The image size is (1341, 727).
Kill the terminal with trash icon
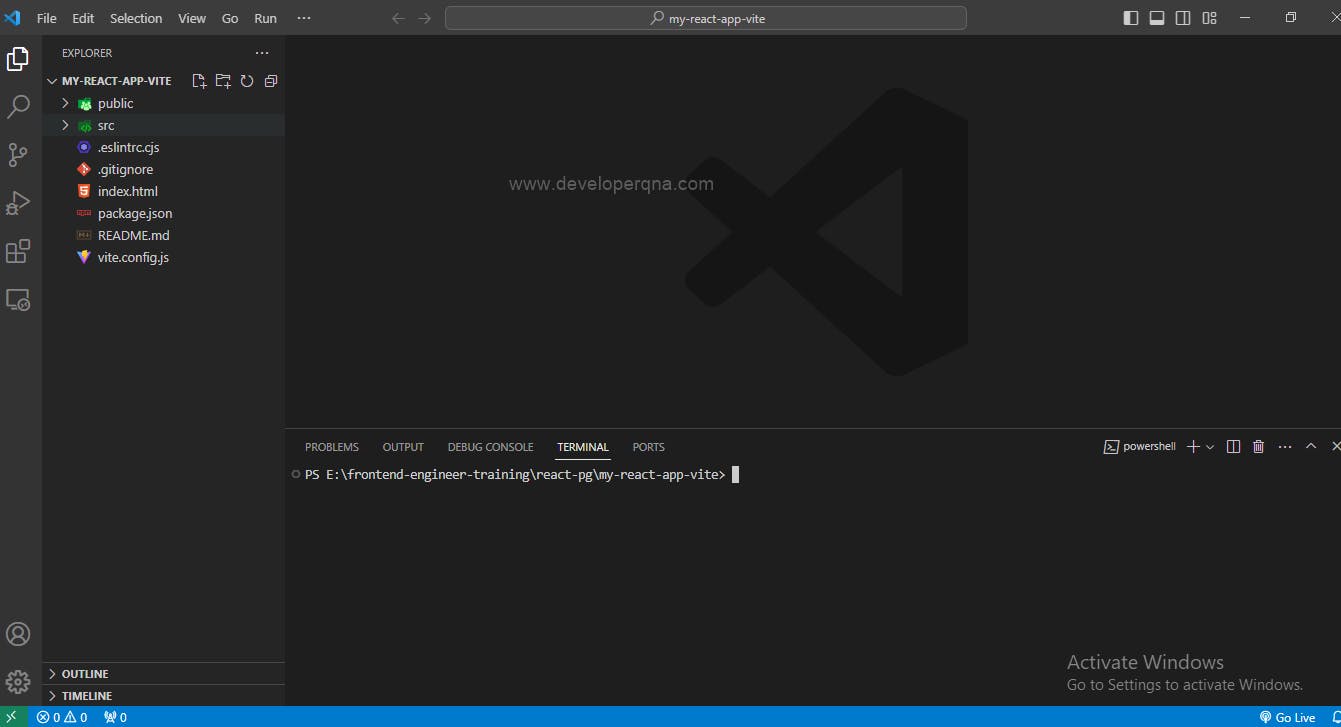click(1259, 447)
